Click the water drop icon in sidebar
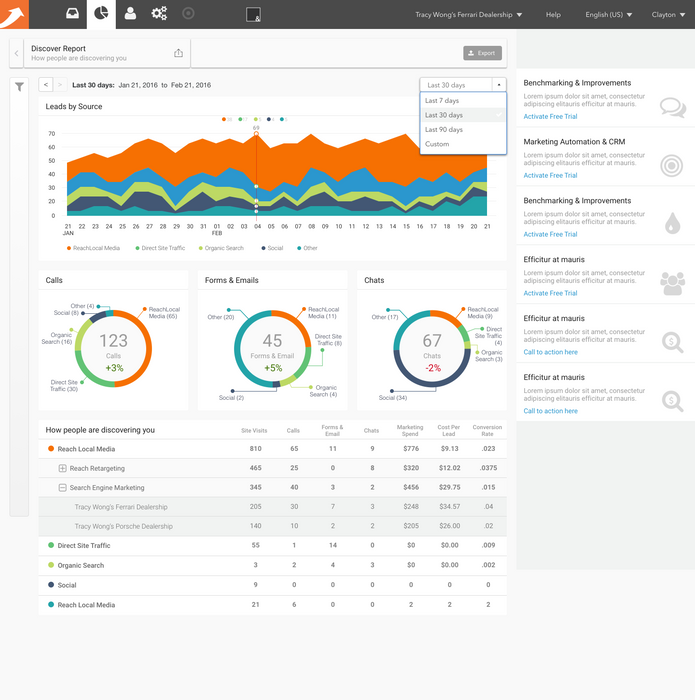Screen dimensions: 695x700 [x=672, y=223]
